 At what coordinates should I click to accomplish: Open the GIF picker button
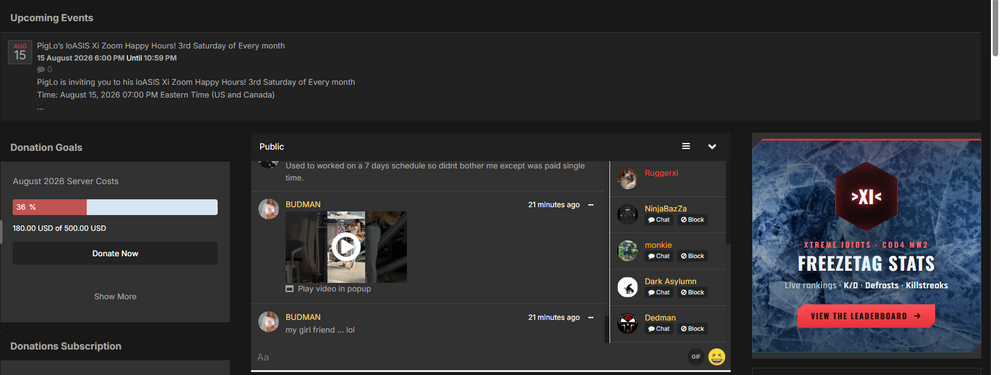pyautogui.click(x=696, y=357)
